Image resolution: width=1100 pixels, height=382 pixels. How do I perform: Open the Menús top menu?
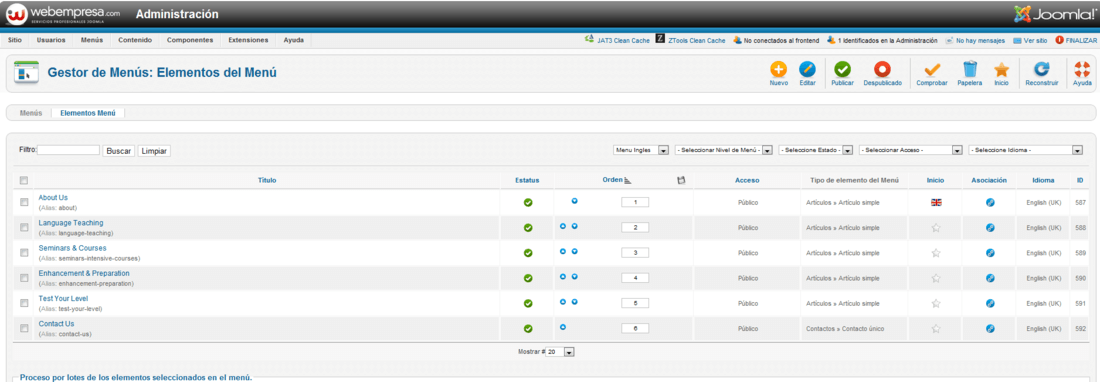[x=92, y=40]
